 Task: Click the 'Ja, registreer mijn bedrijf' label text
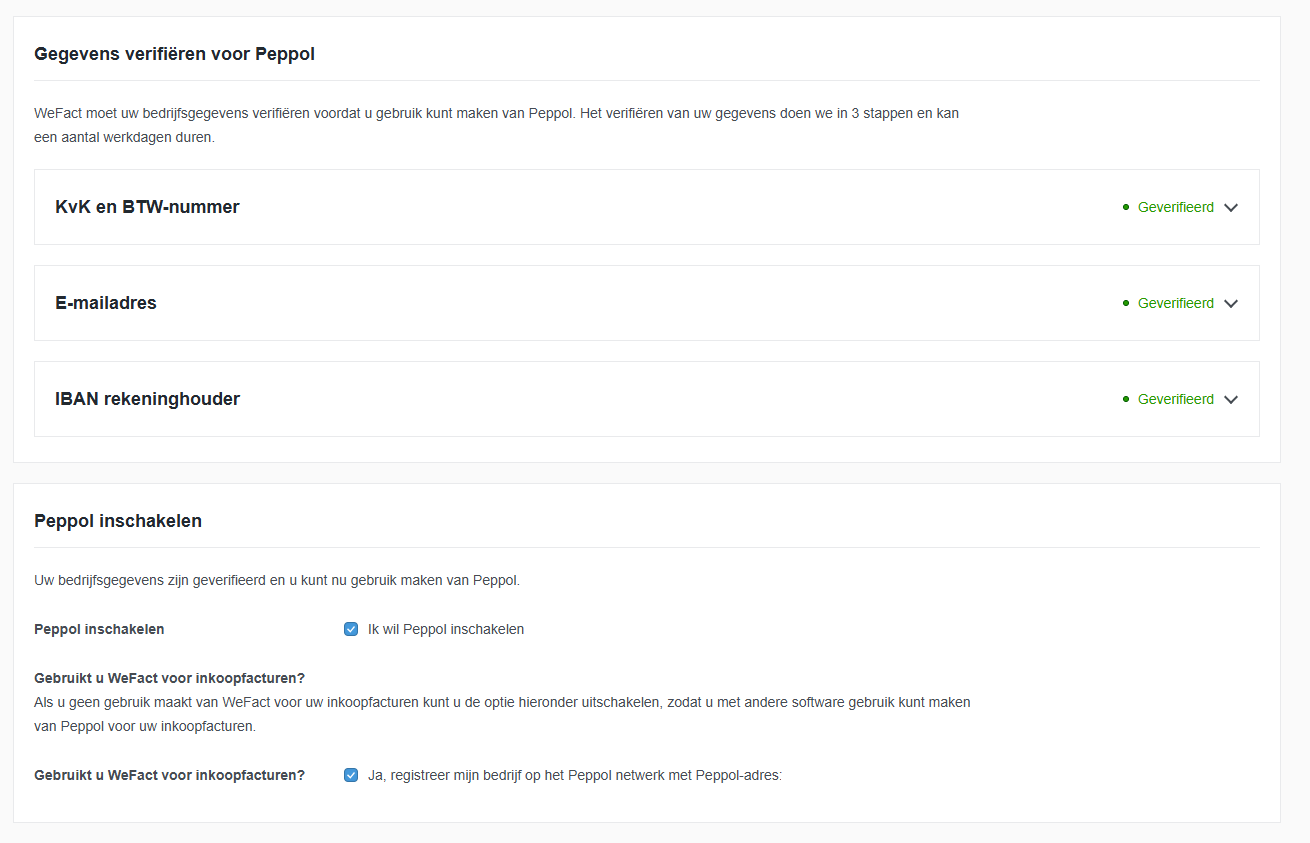click(574, 775)
